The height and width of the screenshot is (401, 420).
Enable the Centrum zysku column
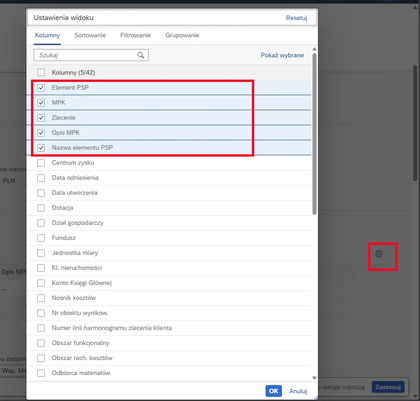tap(41, 163)
